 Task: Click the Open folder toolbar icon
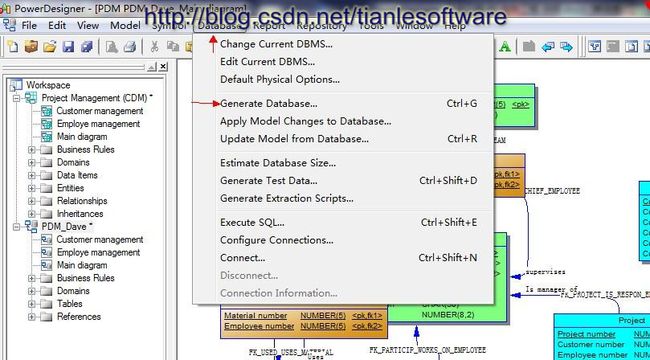(x=49, y=46)
